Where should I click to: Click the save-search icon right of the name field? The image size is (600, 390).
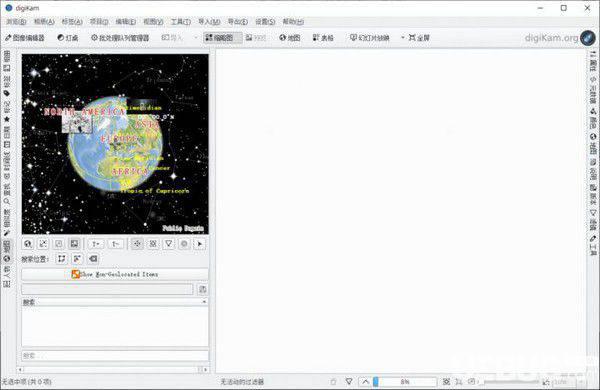[203, 289]
